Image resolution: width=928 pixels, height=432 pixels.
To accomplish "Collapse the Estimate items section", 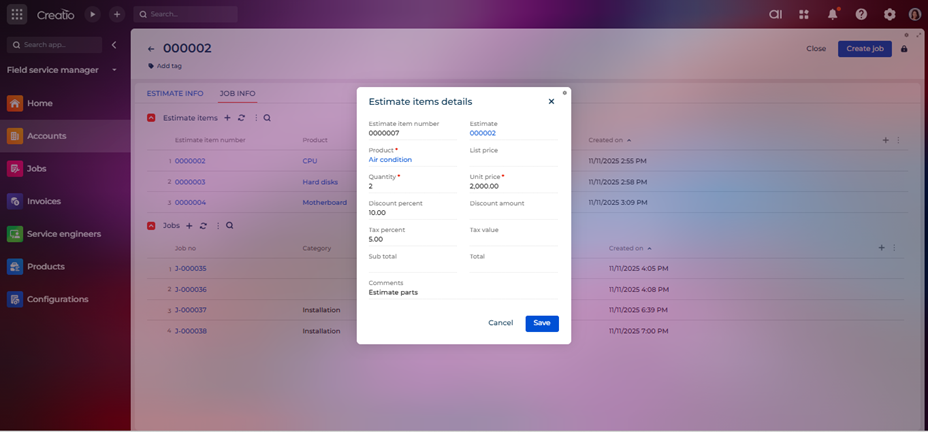I will click(151, 118).
